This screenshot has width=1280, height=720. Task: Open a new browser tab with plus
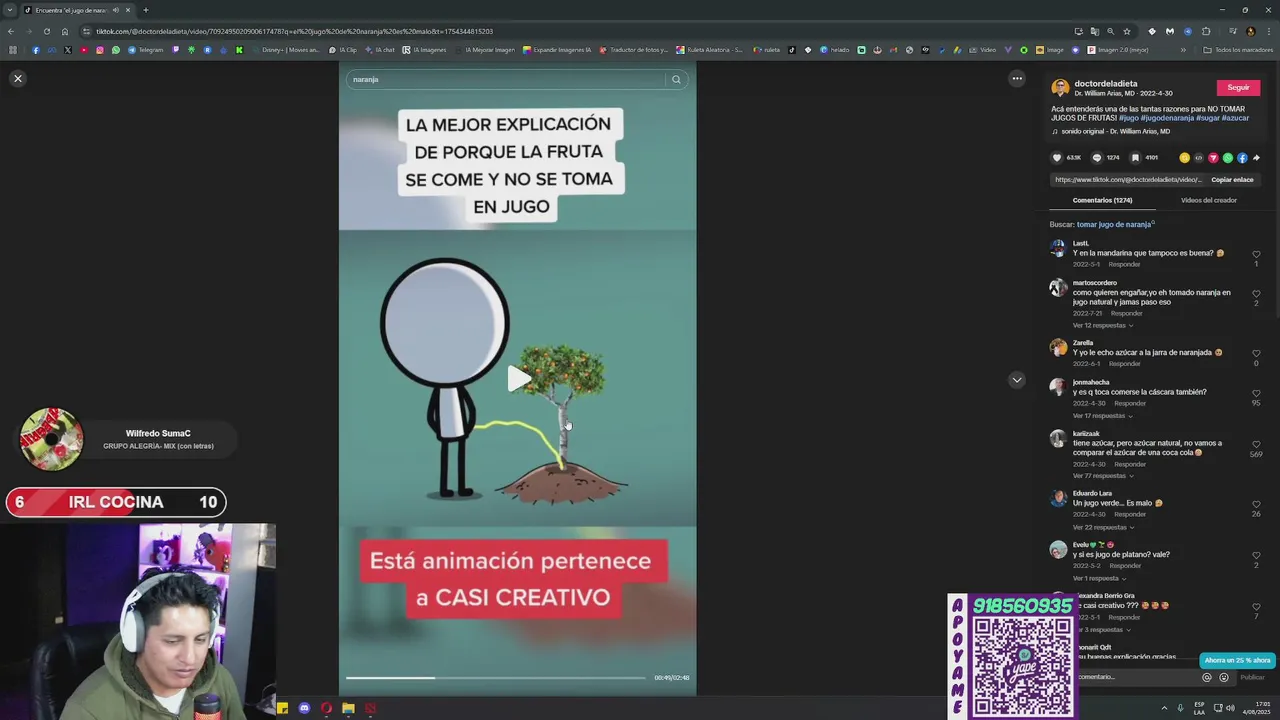[x=146, y=10]
